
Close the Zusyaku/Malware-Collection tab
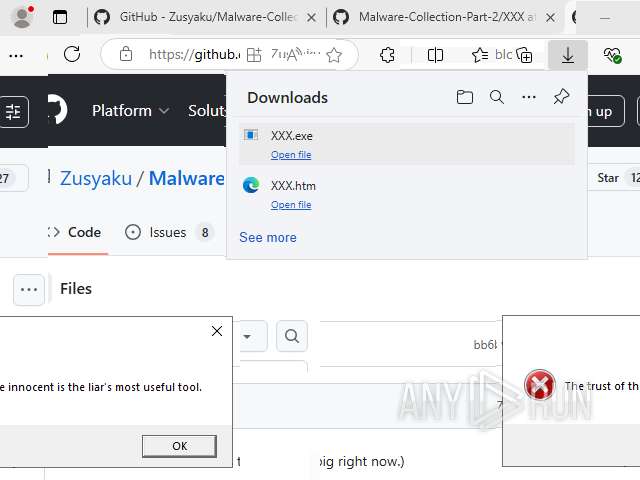pos(311,18)
